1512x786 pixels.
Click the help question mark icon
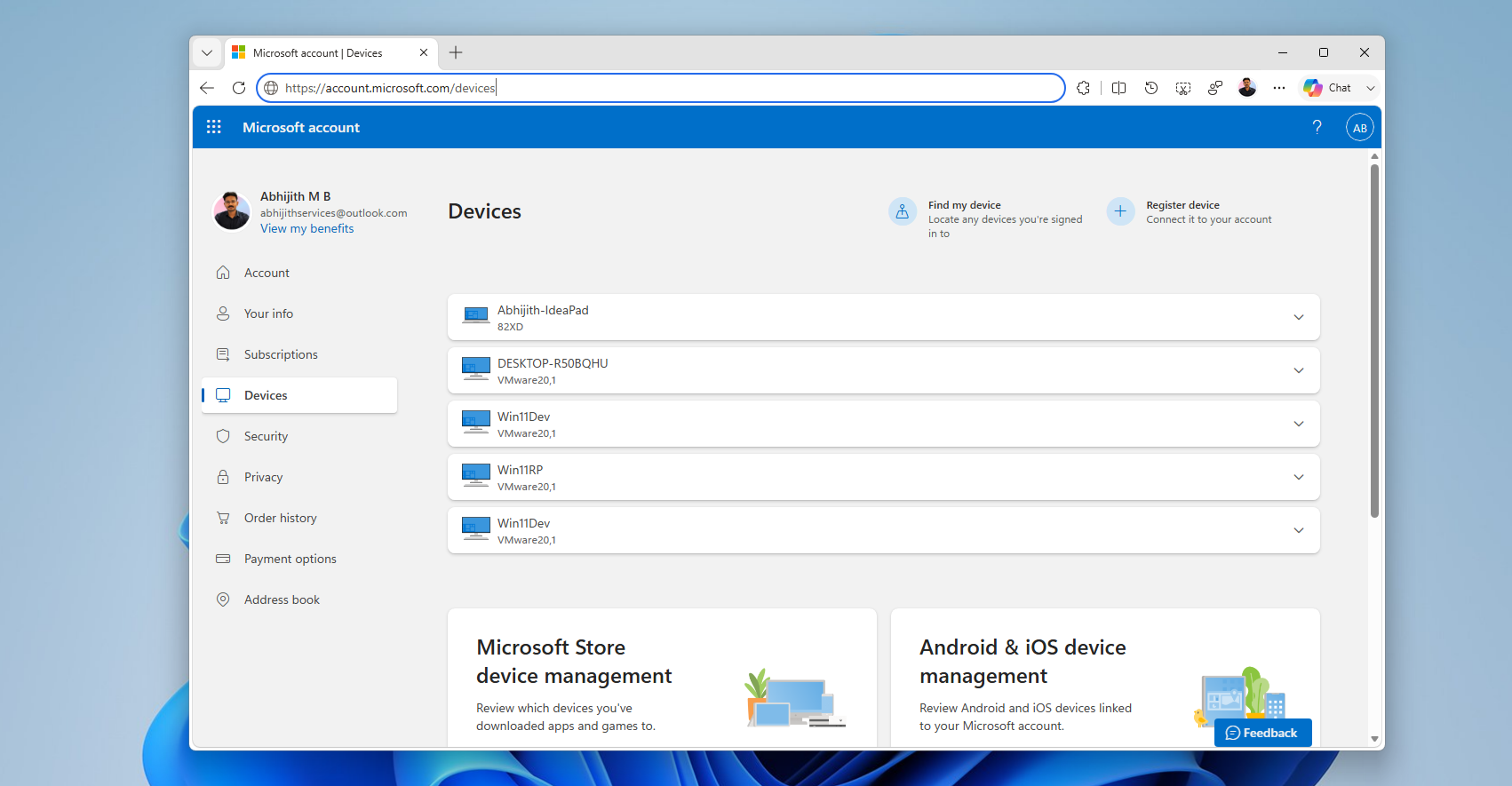pyautogui.click(x=1317, y=127)
